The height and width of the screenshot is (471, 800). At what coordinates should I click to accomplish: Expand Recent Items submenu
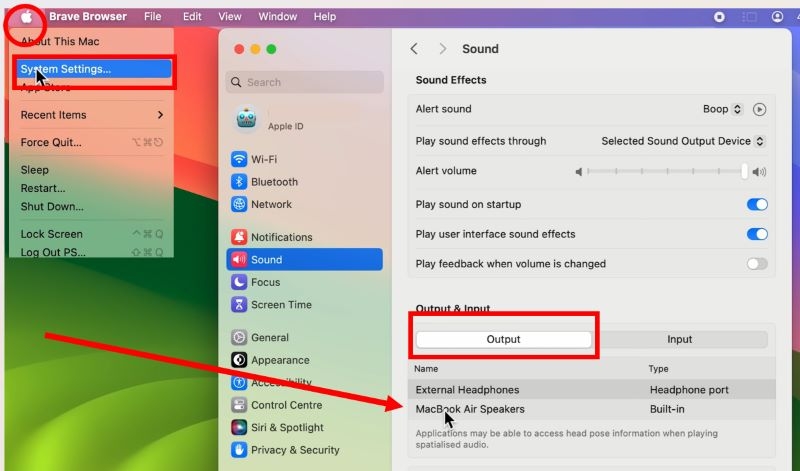point(92,115)
